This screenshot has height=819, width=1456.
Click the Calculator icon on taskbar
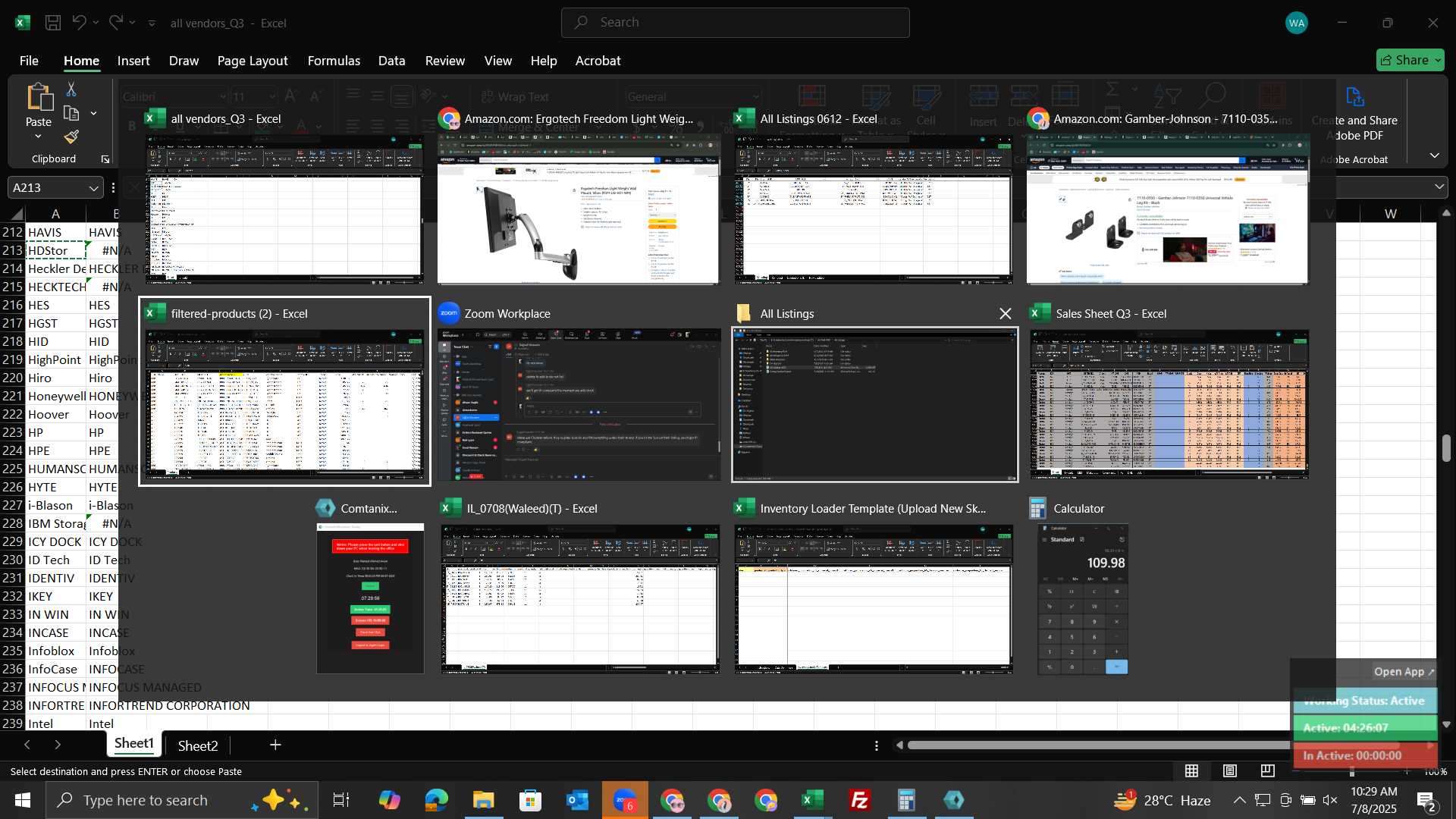coord(906,800)
